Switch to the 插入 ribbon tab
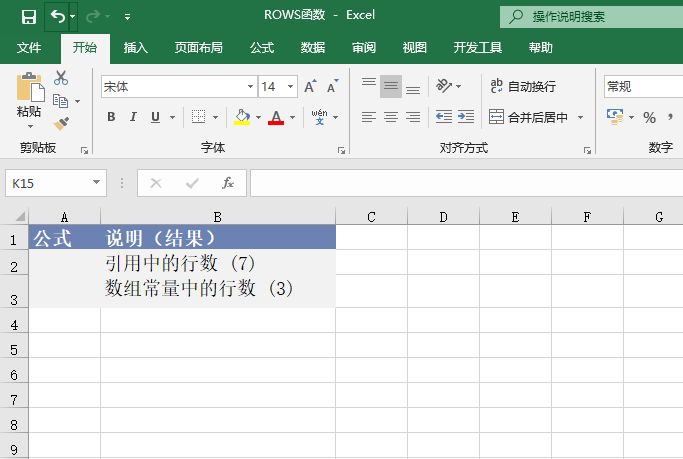683x459 pixels. pyautogui.click(x=135, y=47)
